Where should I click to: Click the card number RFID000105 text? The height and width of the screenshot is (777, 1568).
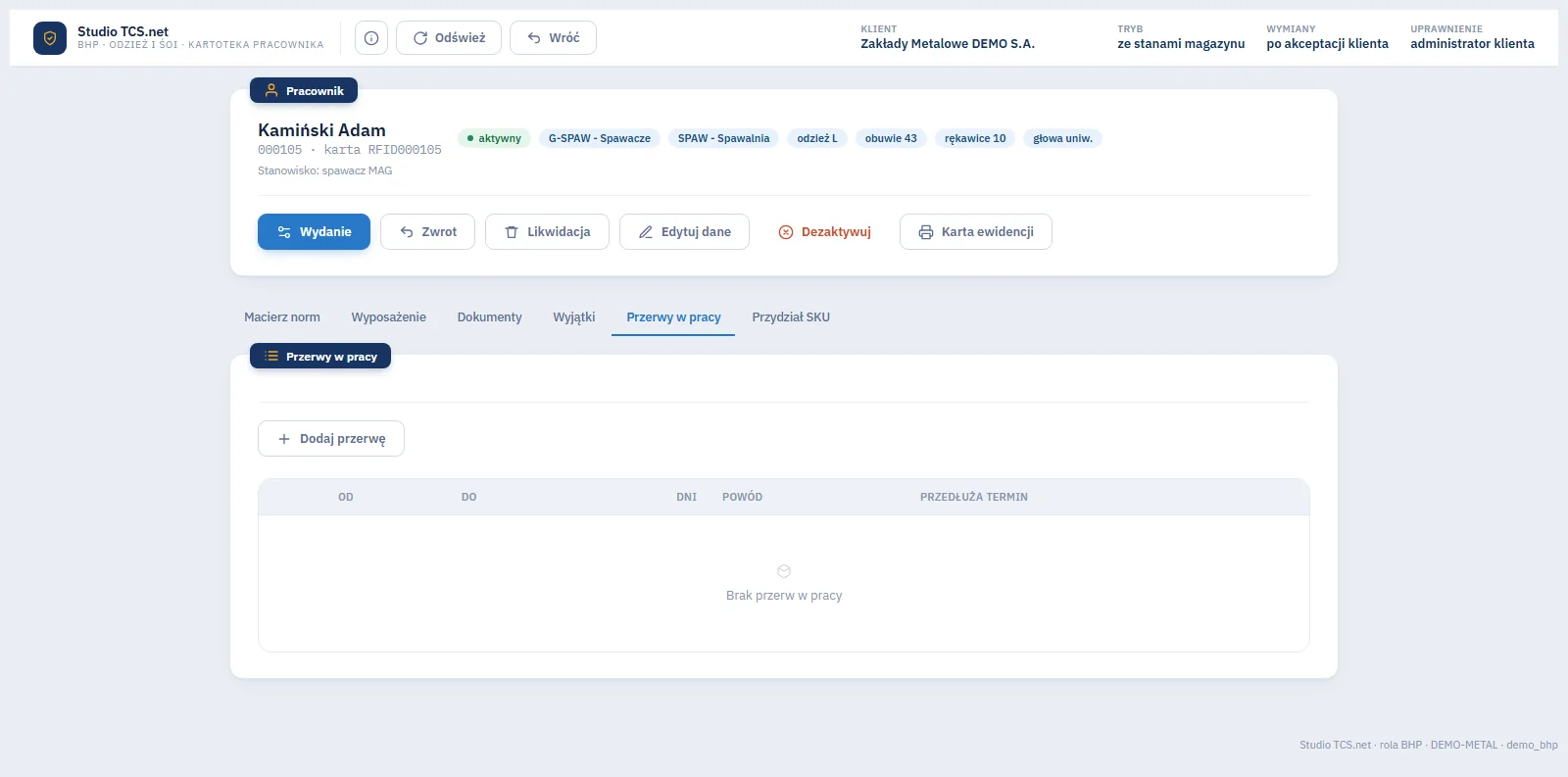point(405,150)
